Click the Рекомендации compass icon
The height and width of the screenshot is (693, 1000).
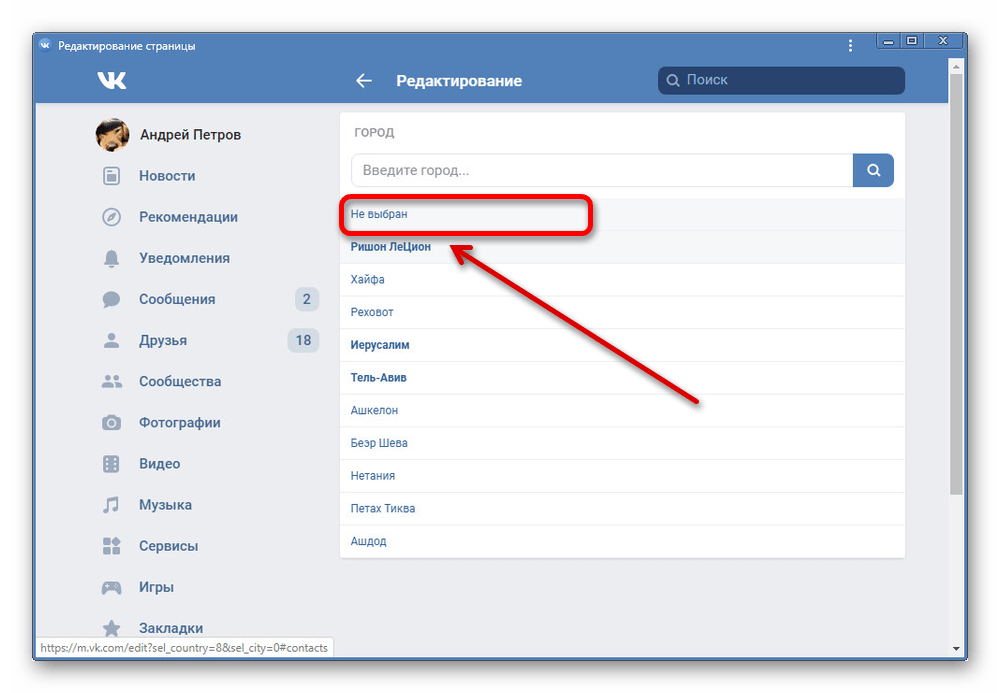[112, 217]
